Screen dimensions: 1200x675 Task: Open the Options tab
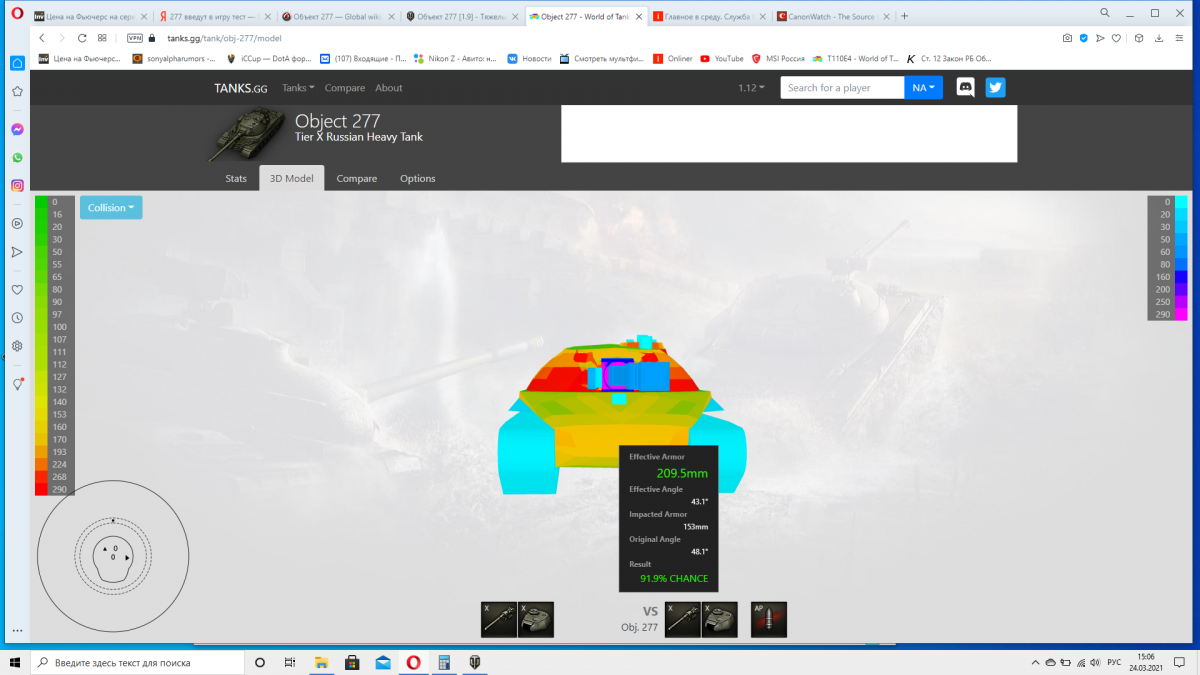click(417, 178)
